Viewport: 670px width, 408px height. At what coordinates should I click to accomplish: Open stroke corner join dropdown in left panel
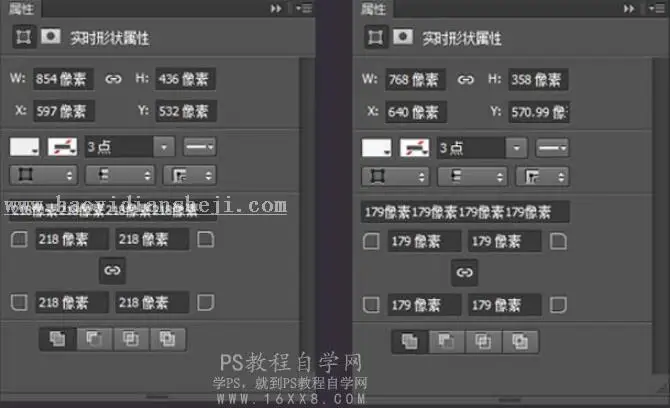coord(190,175)
